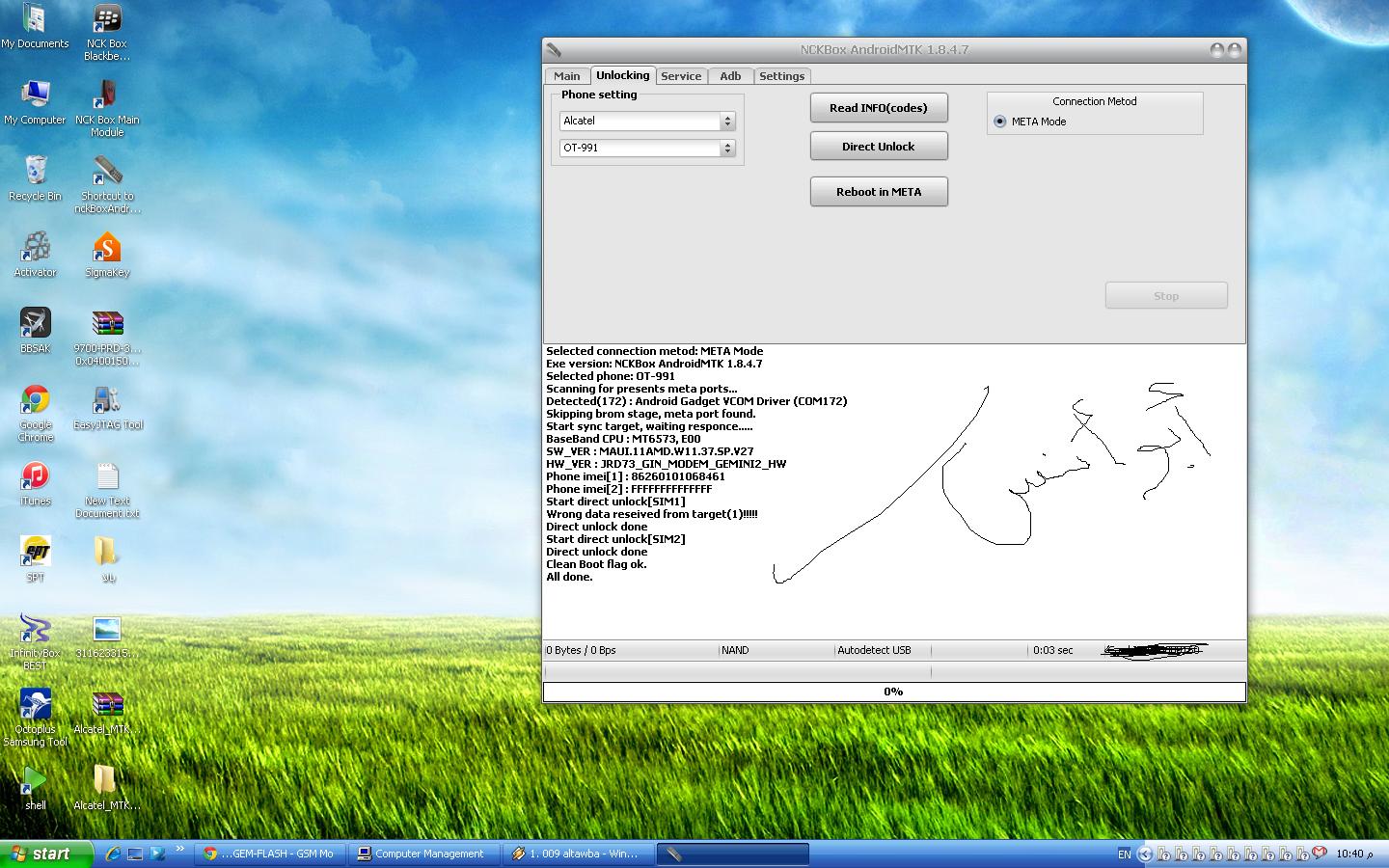Image resolution: width=1389 pixels, height=868 pixels.
Task: Switch to the Unlocking tab
Action: [622, 75]
